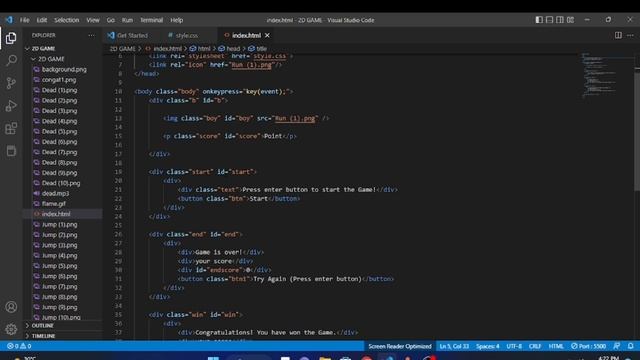The image size is (640, 360).
Task: Close the index.html tab
Action: [x=267, y=36]
